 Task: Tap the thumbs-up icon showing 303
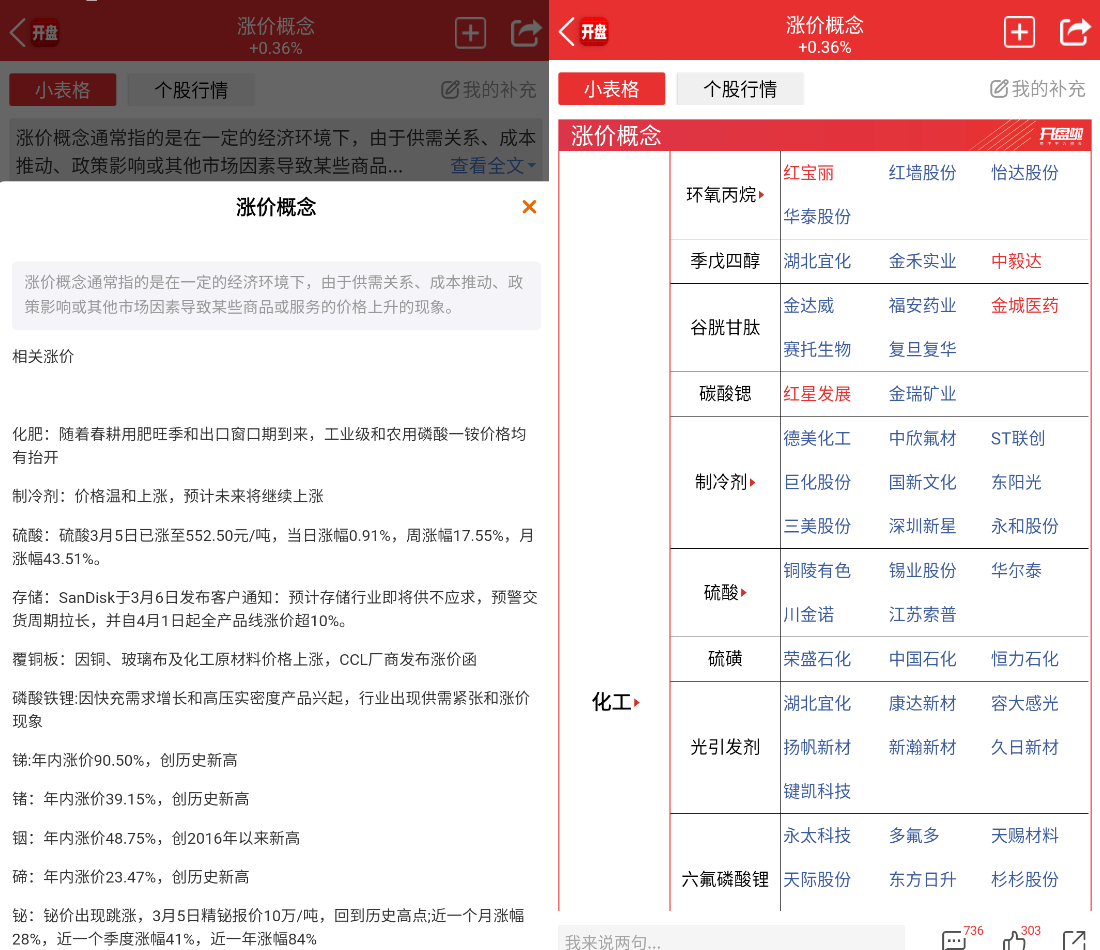(x=1015, y=940)
